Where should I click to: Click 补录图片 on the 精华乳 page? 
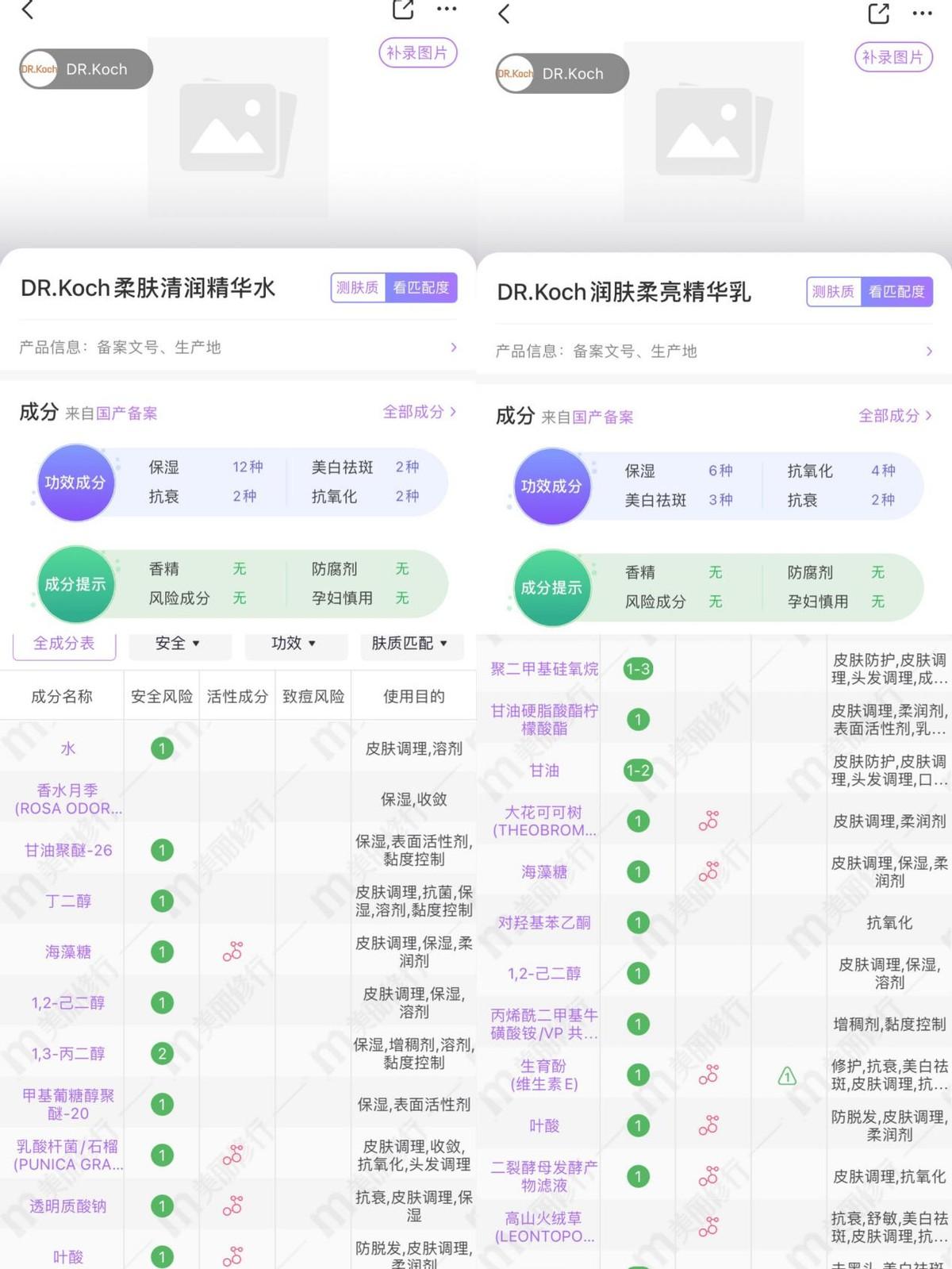[893, 57]
